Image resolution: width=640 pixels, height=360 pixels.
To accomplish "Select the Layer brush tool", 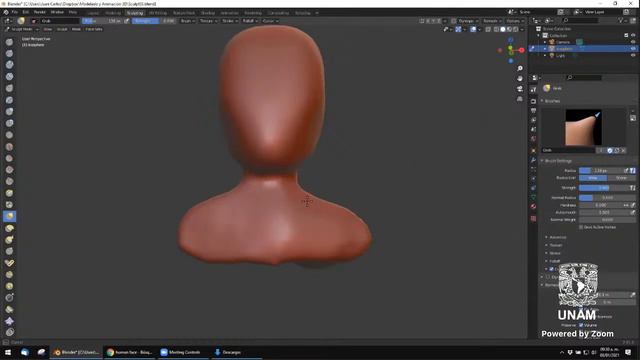I will click(x=9, y=100).
